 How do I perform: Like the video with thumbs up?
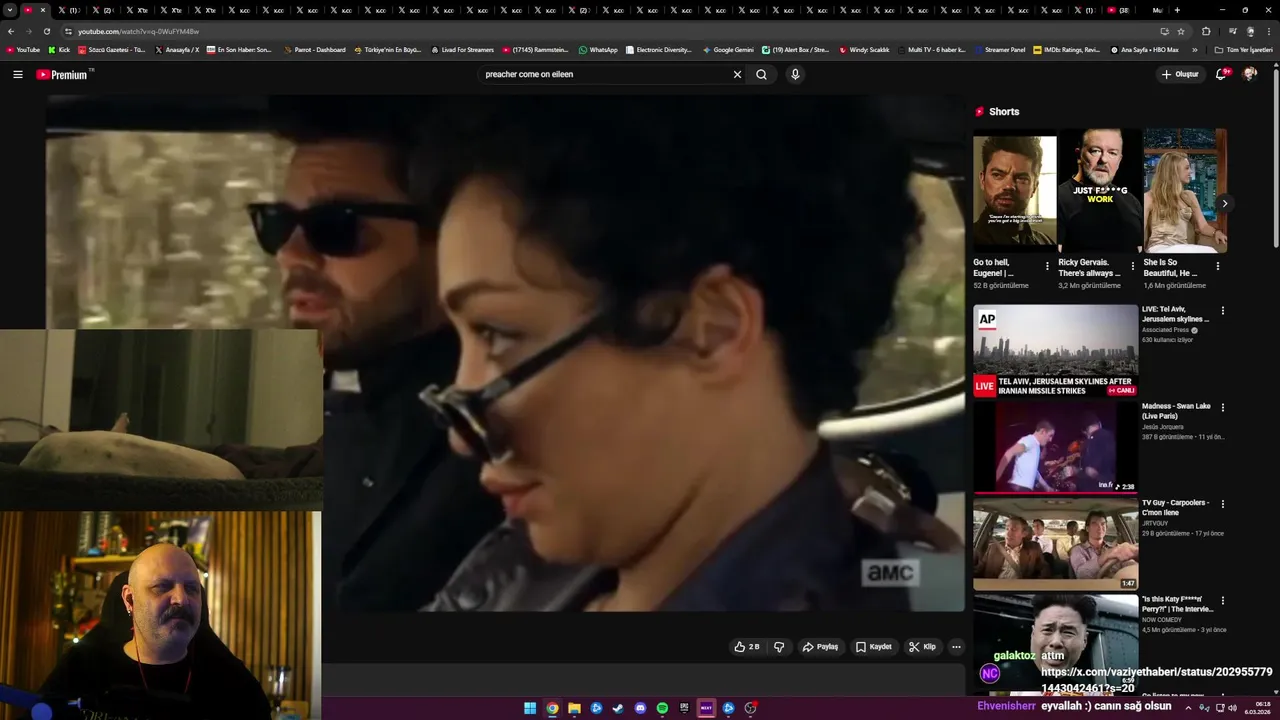point(746,647)
